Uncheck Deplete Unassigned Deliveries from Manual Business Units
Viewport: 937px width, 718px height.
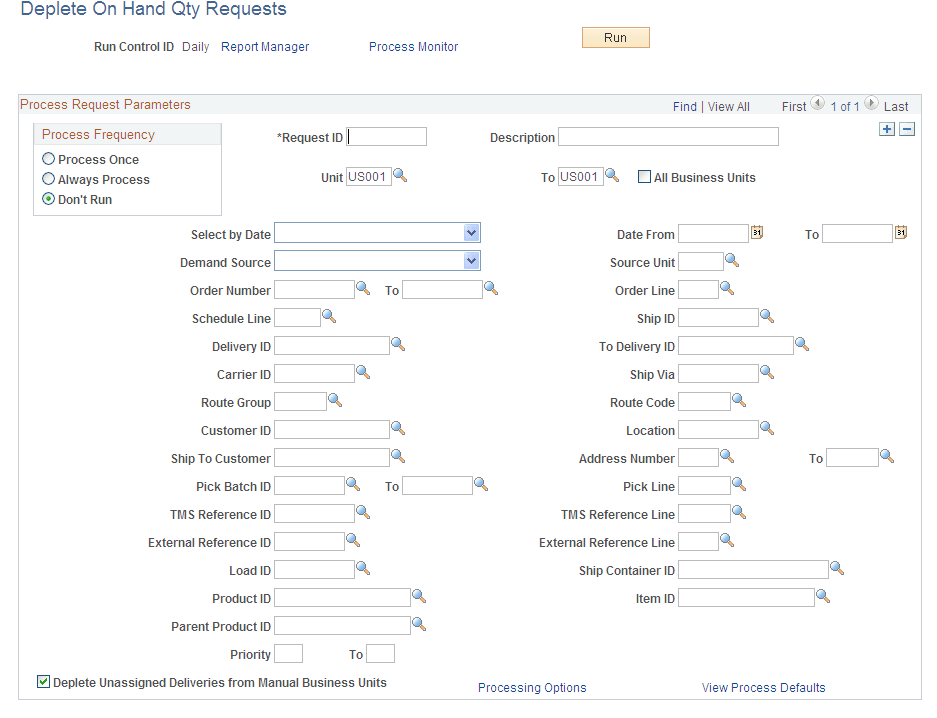point(41,681)
